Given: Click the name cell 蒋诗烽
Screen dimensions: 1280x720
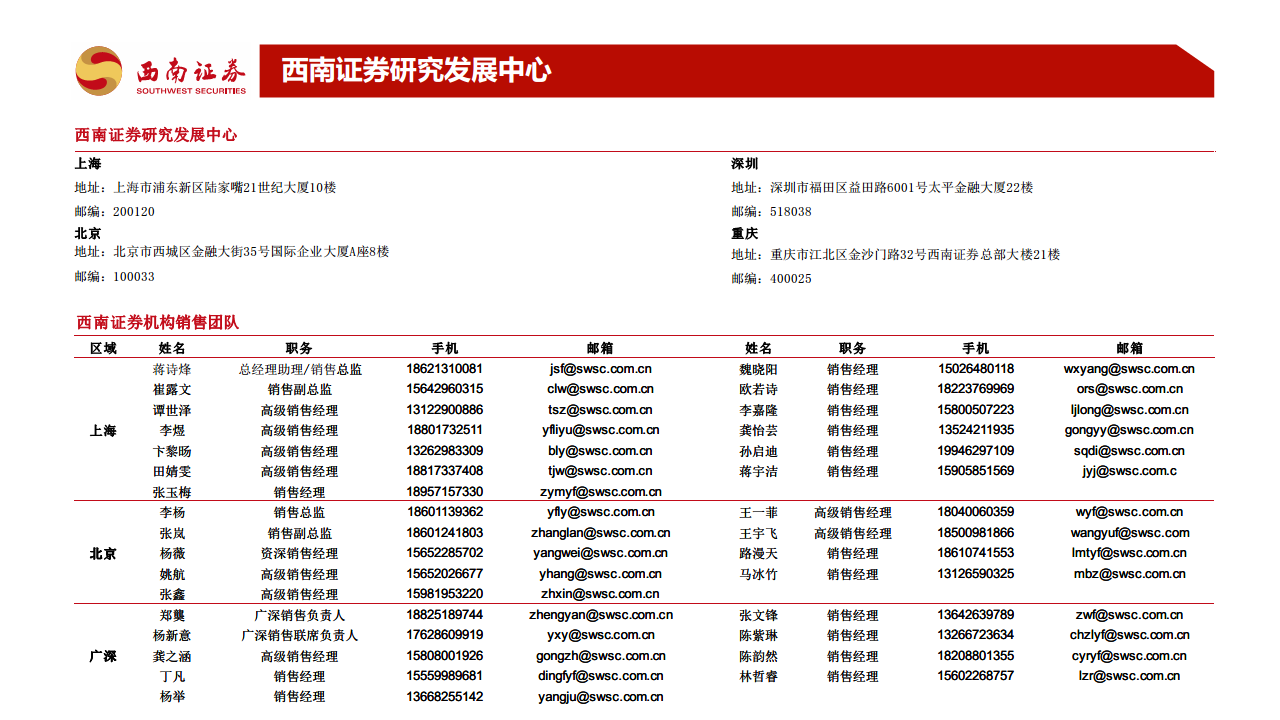Looking at the screenshot, I should point(172,369).
